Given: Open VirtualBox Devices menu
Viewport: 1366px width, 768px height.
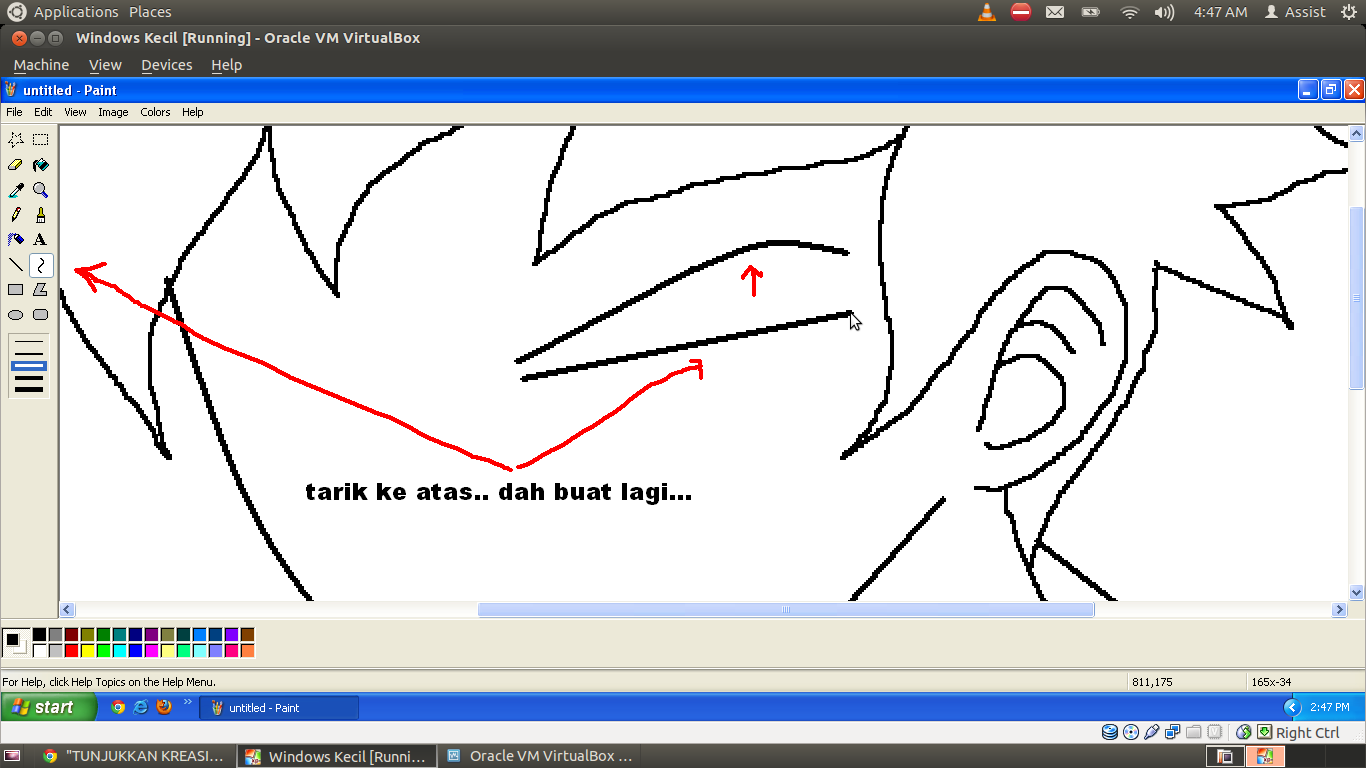Looking at the screenshot, I should (x=166, y=65).
